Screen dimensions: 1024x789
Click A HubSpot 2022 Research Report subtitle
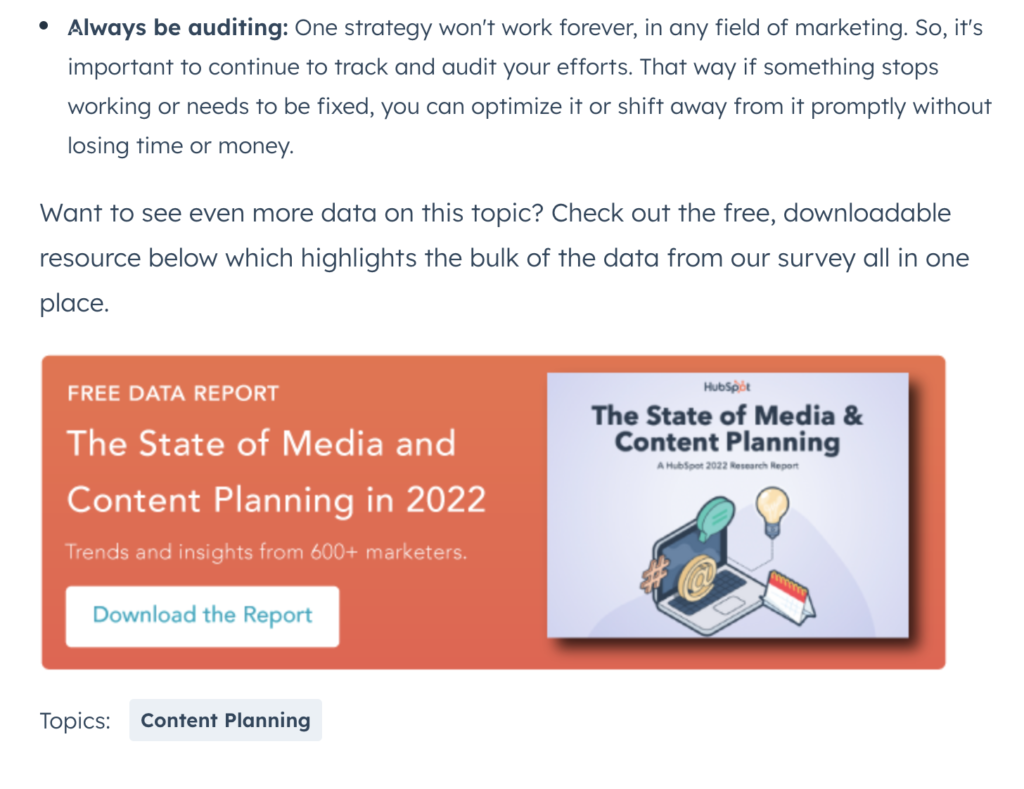point(728,466)
